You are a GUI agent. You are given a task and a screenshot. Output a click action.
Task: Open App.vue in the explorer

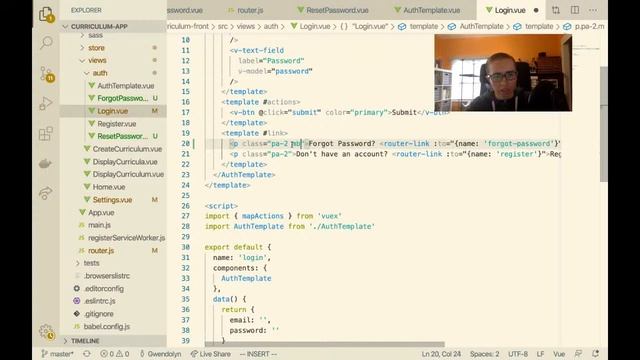pos(101,213)
